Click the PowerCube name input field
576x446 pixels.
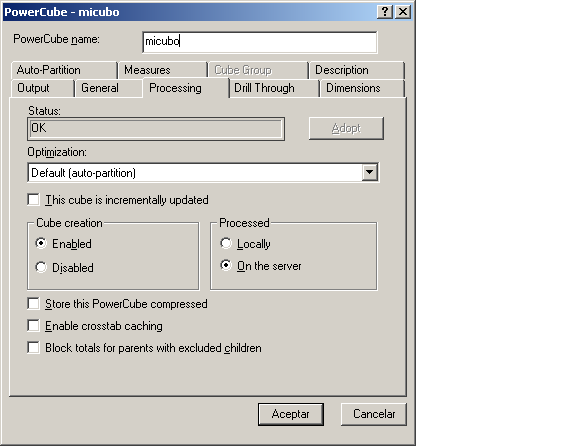pos(259,42)
